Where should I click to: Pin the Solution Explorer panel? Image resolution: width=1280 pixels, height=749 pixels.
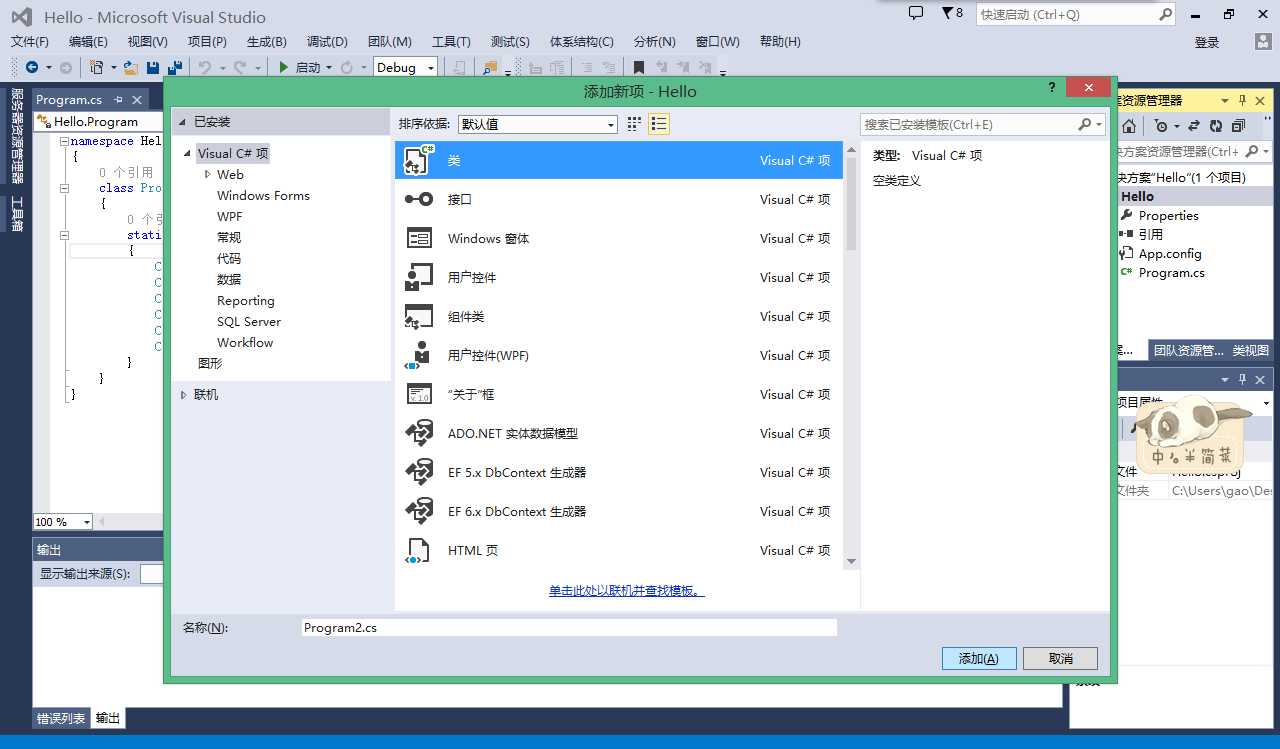(1243, 101)
